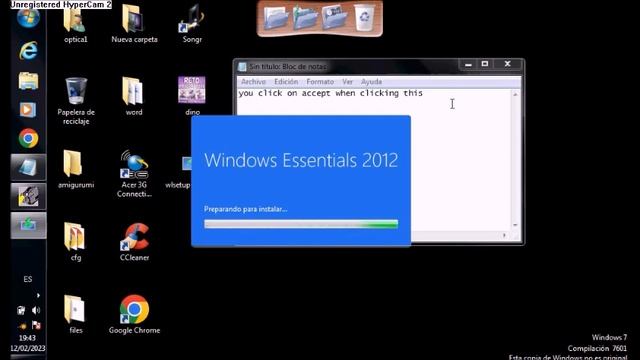Open Windows Explorer taskbar icon
This screenshot has height=360, width=640.
[28, 81]
